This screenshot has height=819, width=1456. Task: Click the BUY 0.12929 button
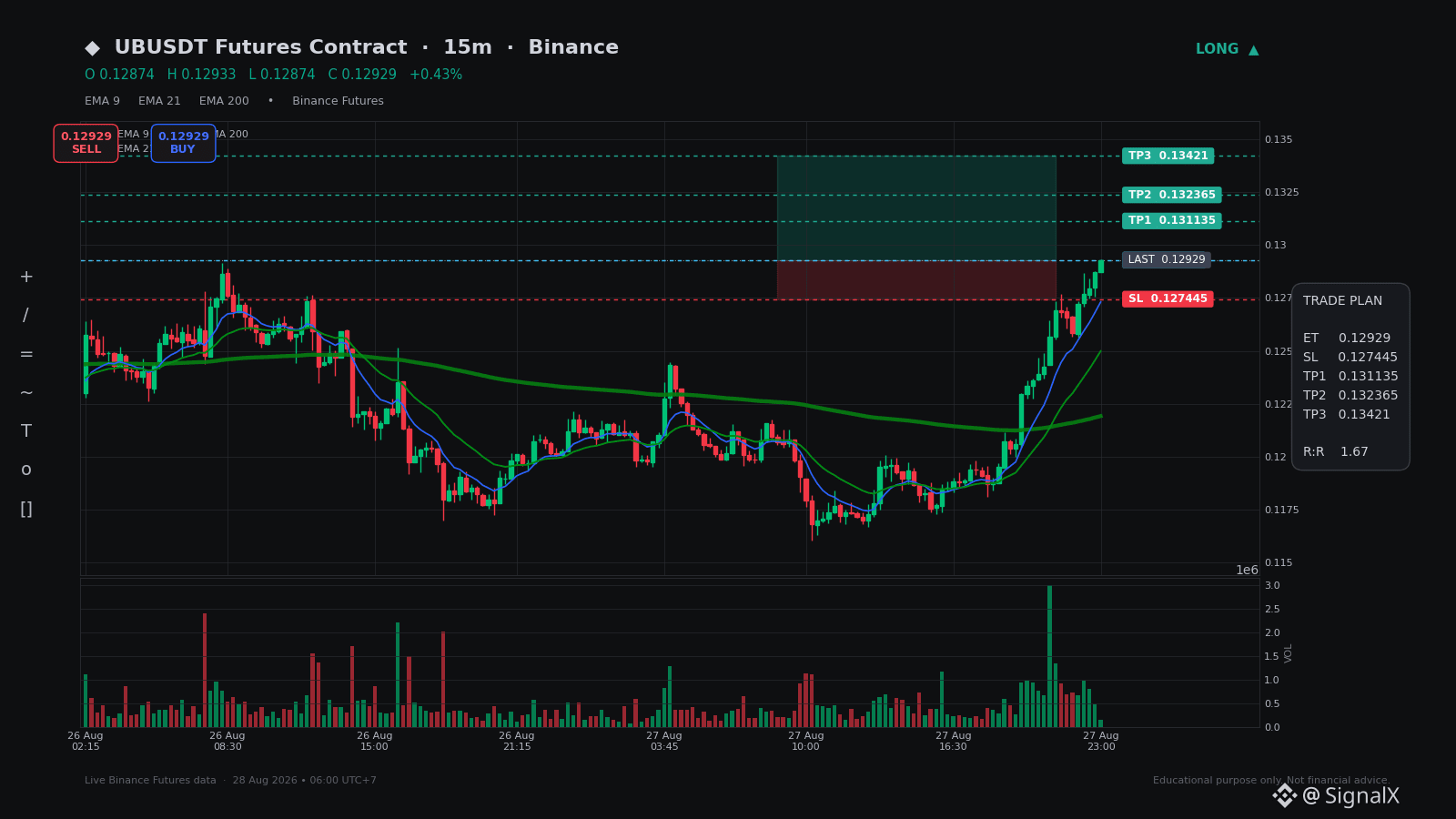[x=183, y=143]
